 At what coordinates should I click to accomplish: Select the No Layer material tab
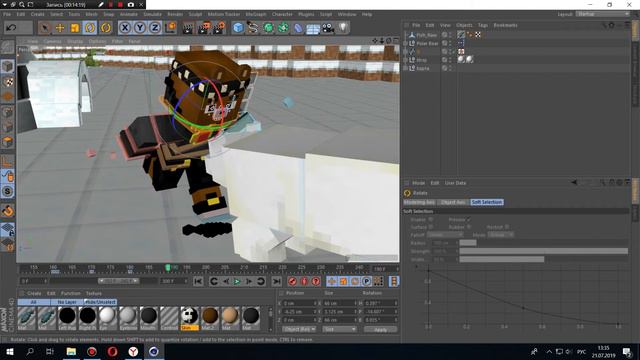tap(67, 302)
